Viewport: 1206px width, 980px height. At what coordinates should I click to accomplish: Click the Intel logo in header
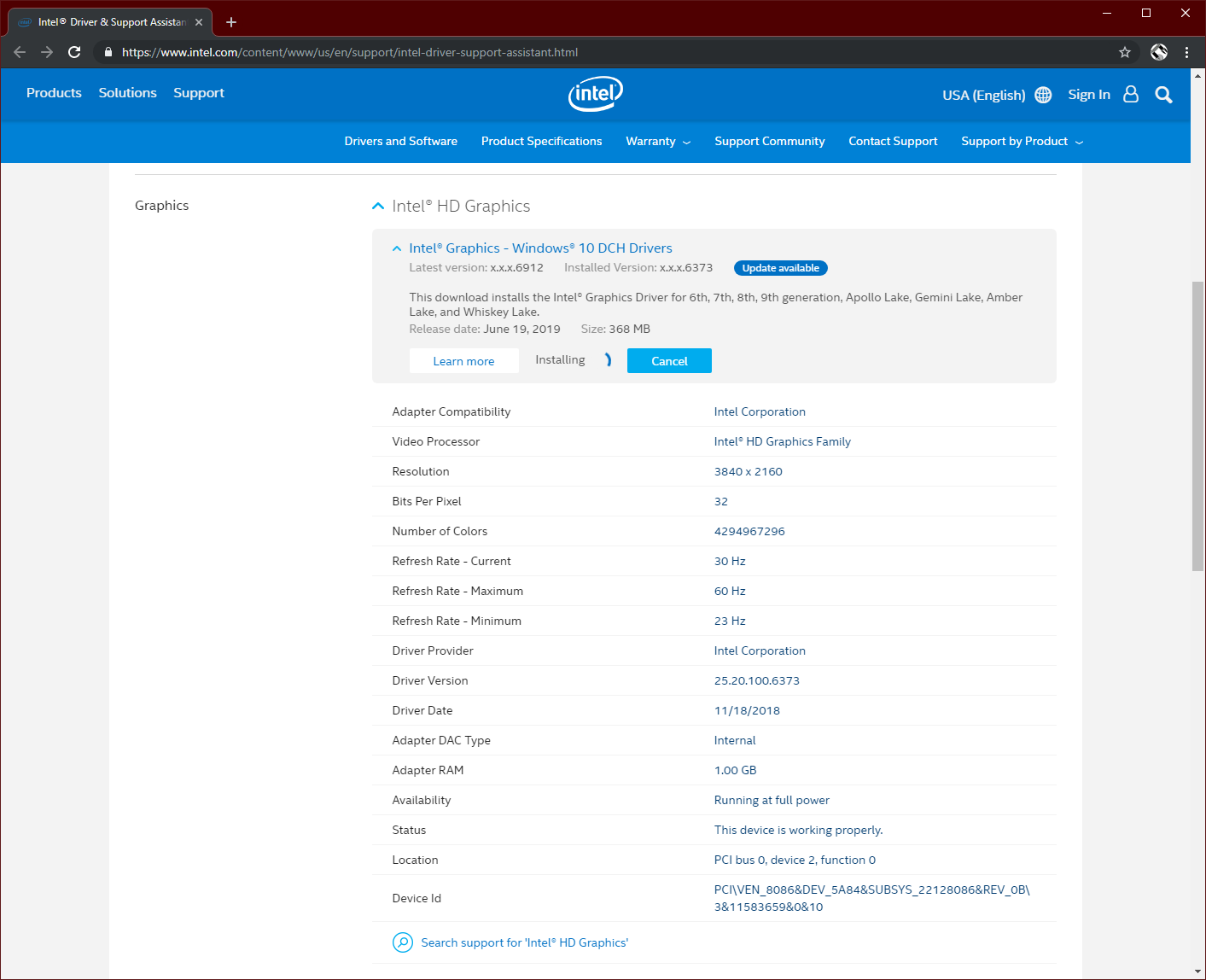596,94
